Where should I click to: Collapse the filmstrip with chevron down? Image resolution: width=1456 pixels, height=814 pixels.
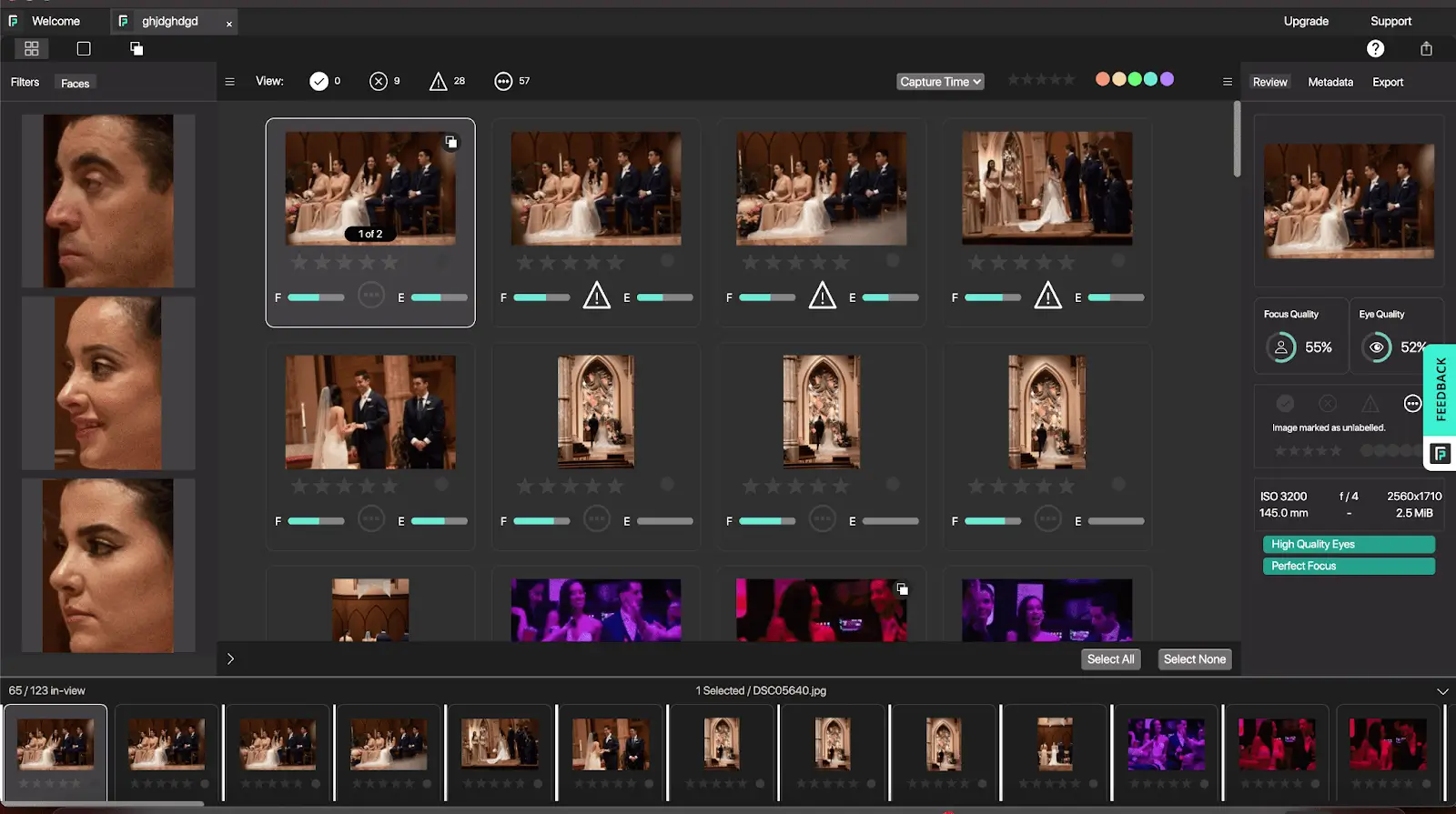(x=1441, y=691)
